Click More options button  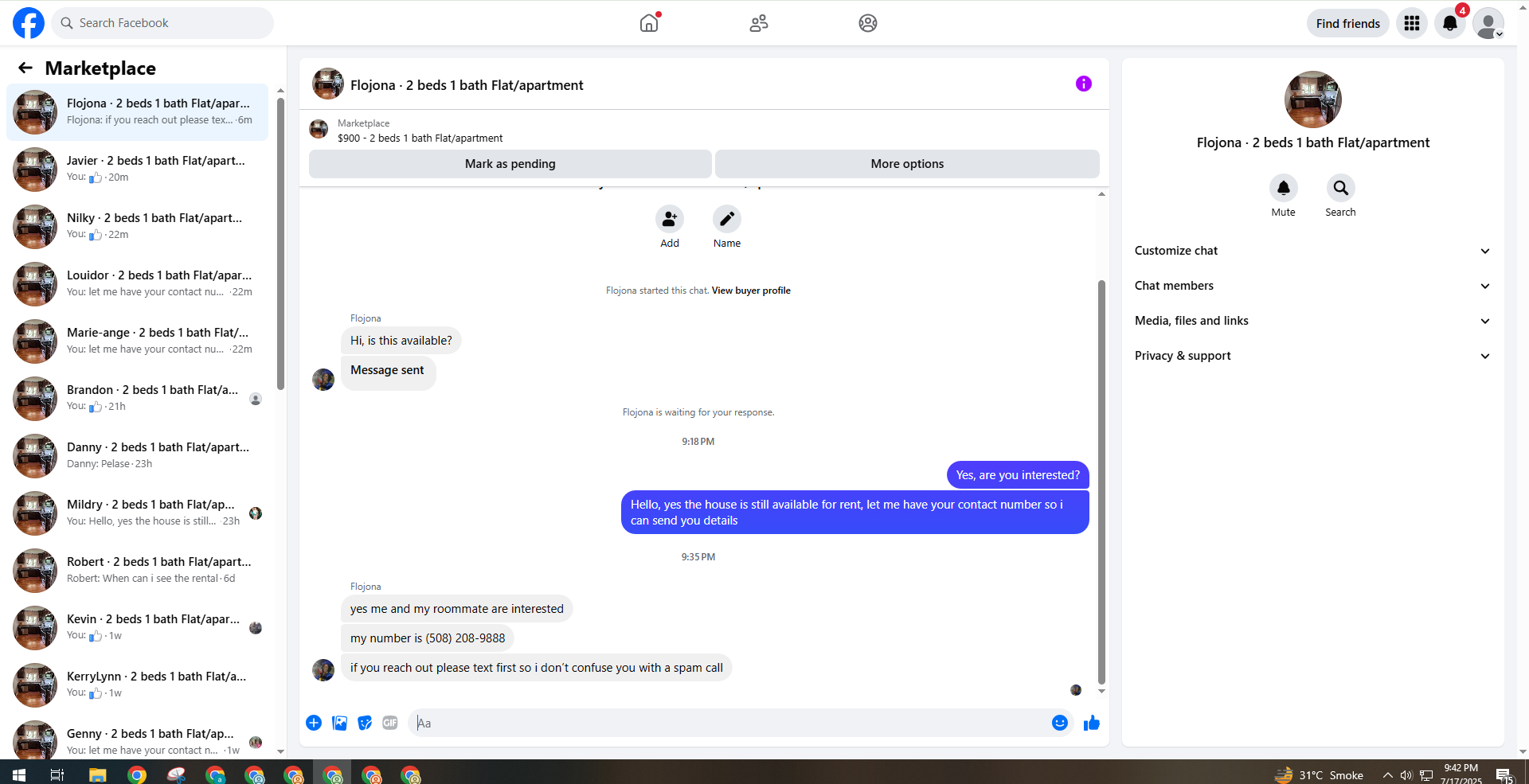point(907,164)
